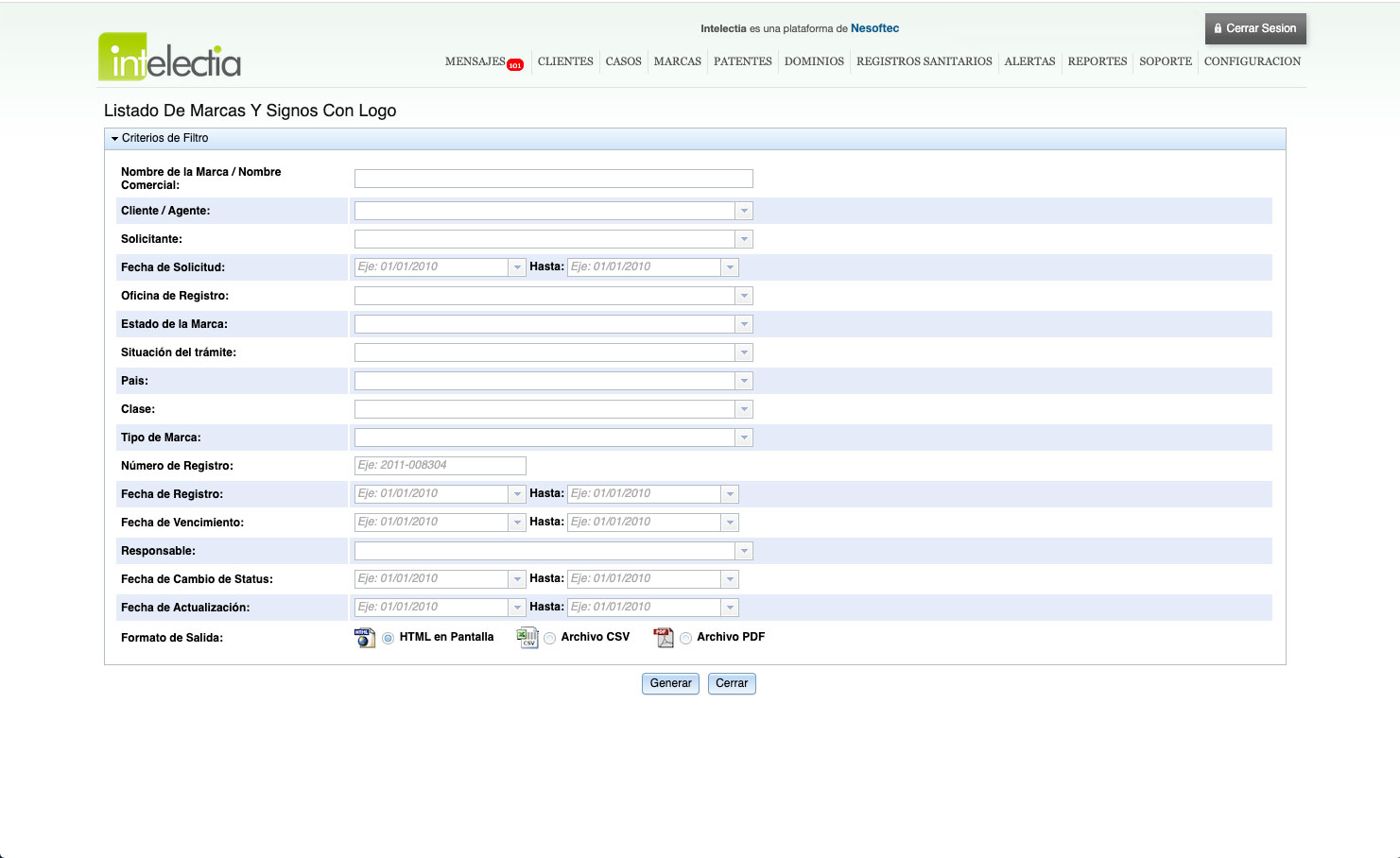Click the Intelectia logo
Viewport: 1400px width, 858px height.
pos(170,58)
